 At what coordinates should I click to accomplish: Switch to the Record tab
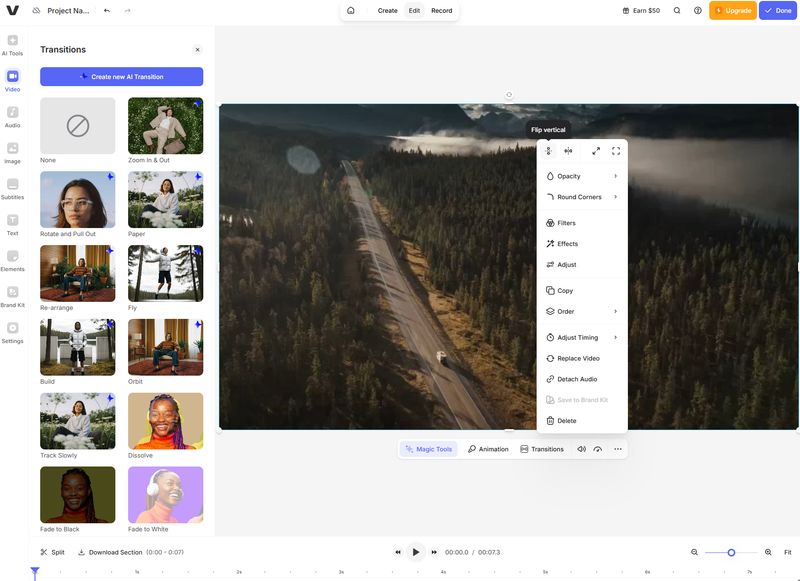(x=441, y=10)
